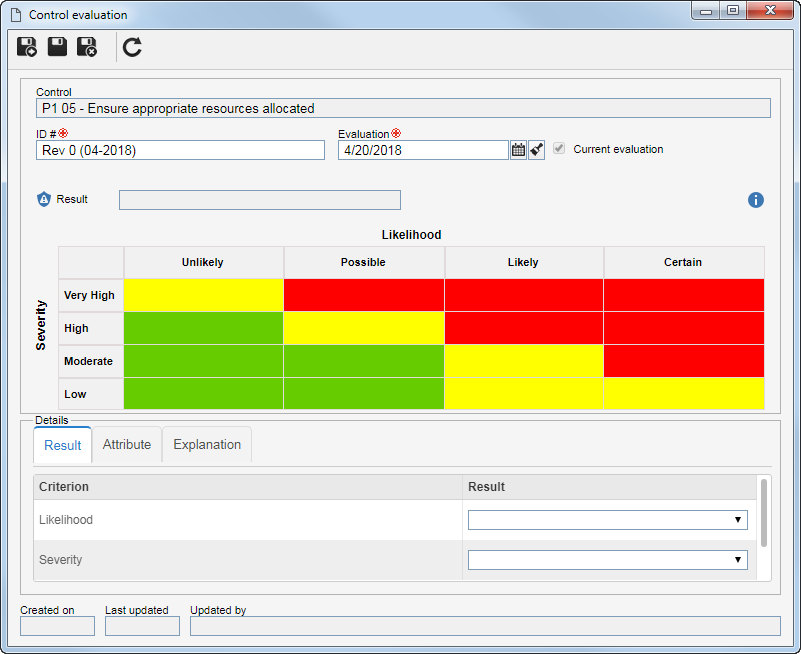Switch to the Attribute tab

tap(127, 445)
